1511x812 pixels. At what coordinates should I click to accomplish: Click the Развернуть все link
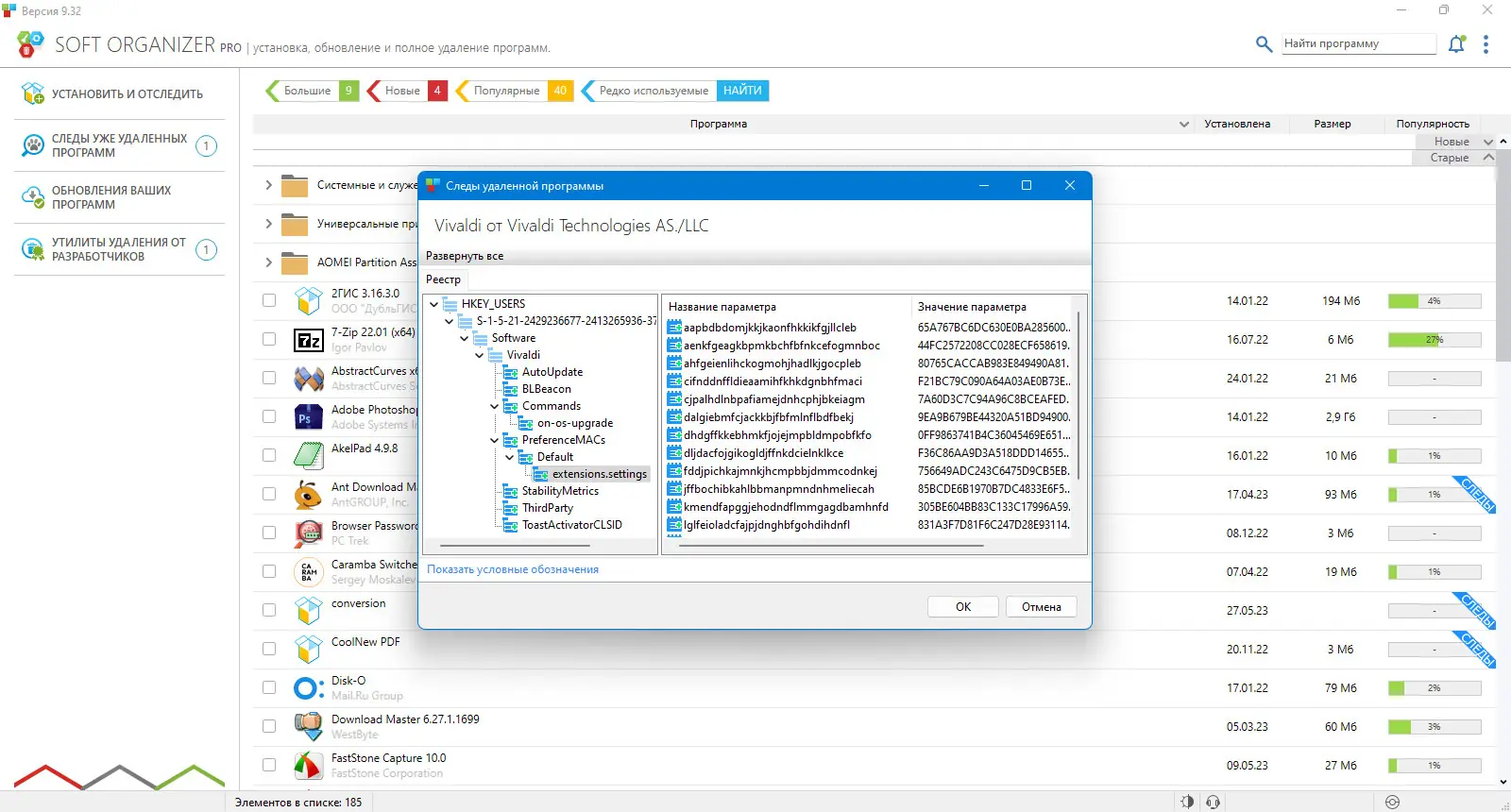[x=465, y=256]
